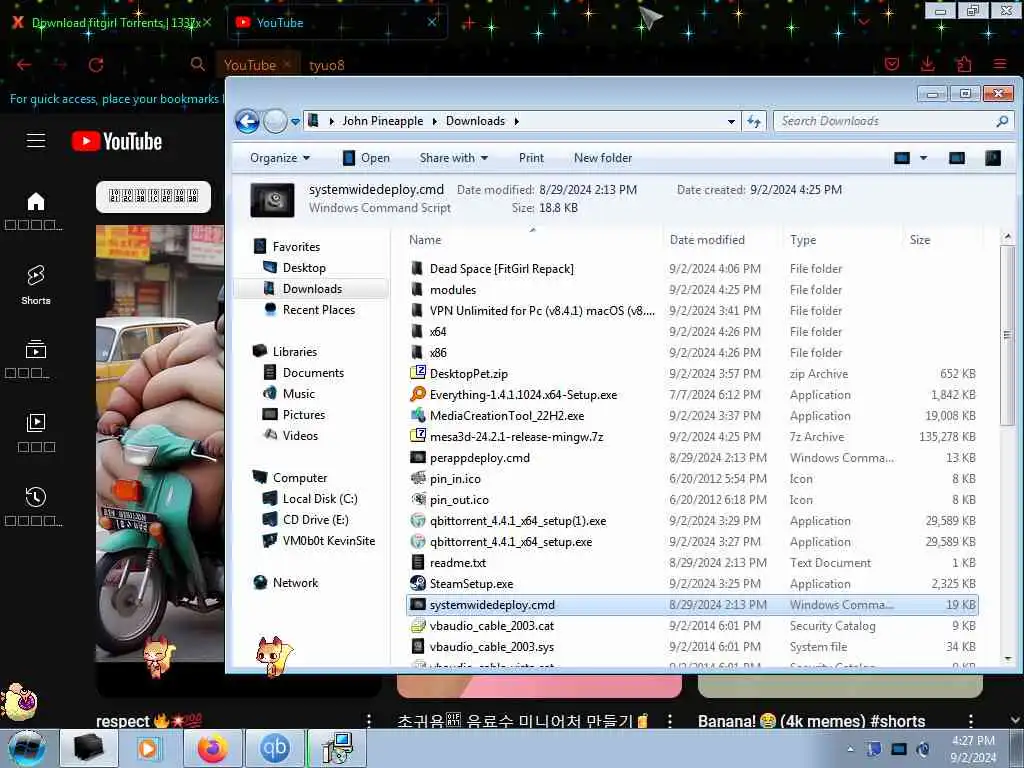Open Organize menu
This screenshot has height=768, width=1024.
[280, 158]
